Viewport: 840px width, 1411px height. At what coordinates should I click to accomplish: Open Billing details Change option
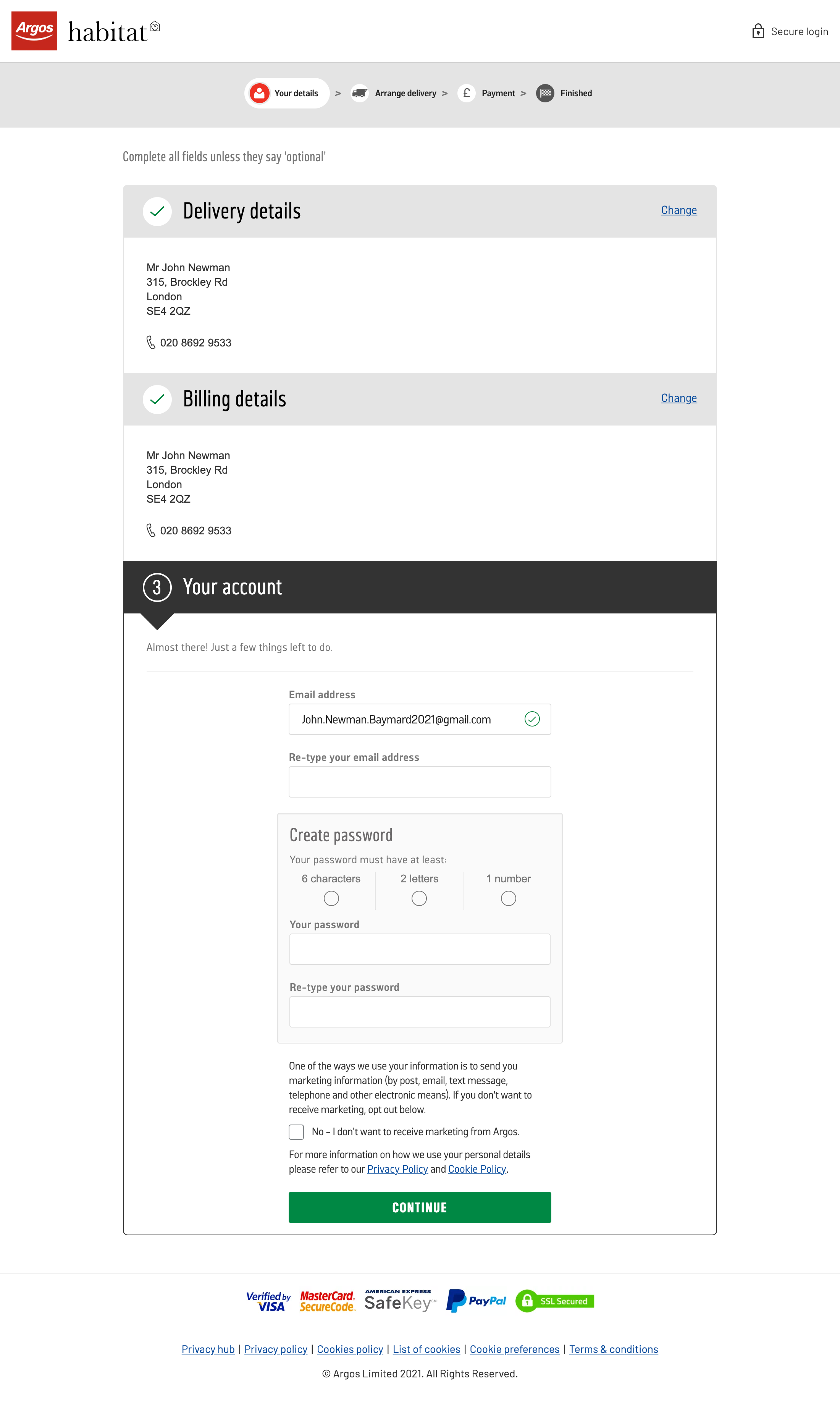(x=678, y=398)
